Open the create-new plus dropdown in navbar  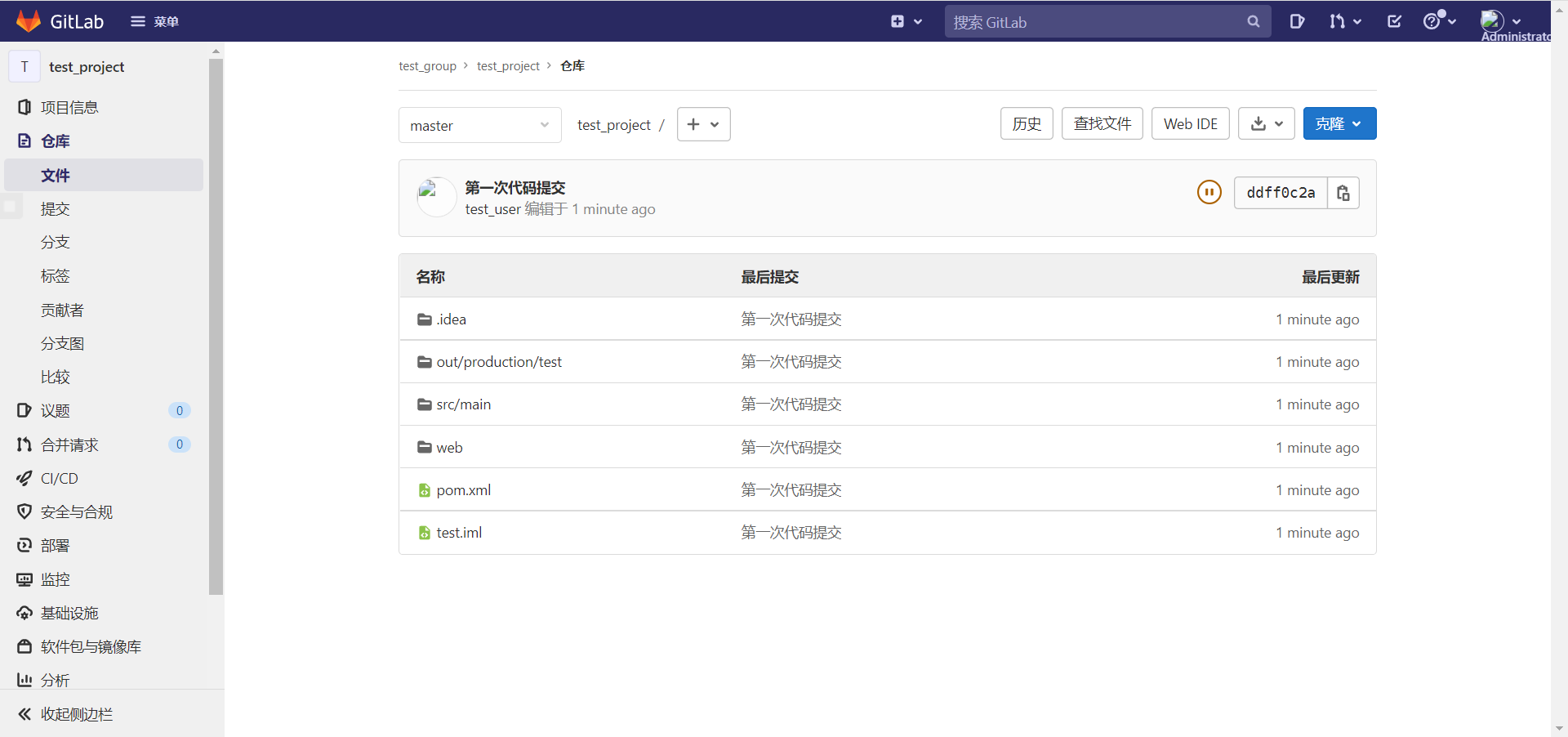[x=906, y=21]
